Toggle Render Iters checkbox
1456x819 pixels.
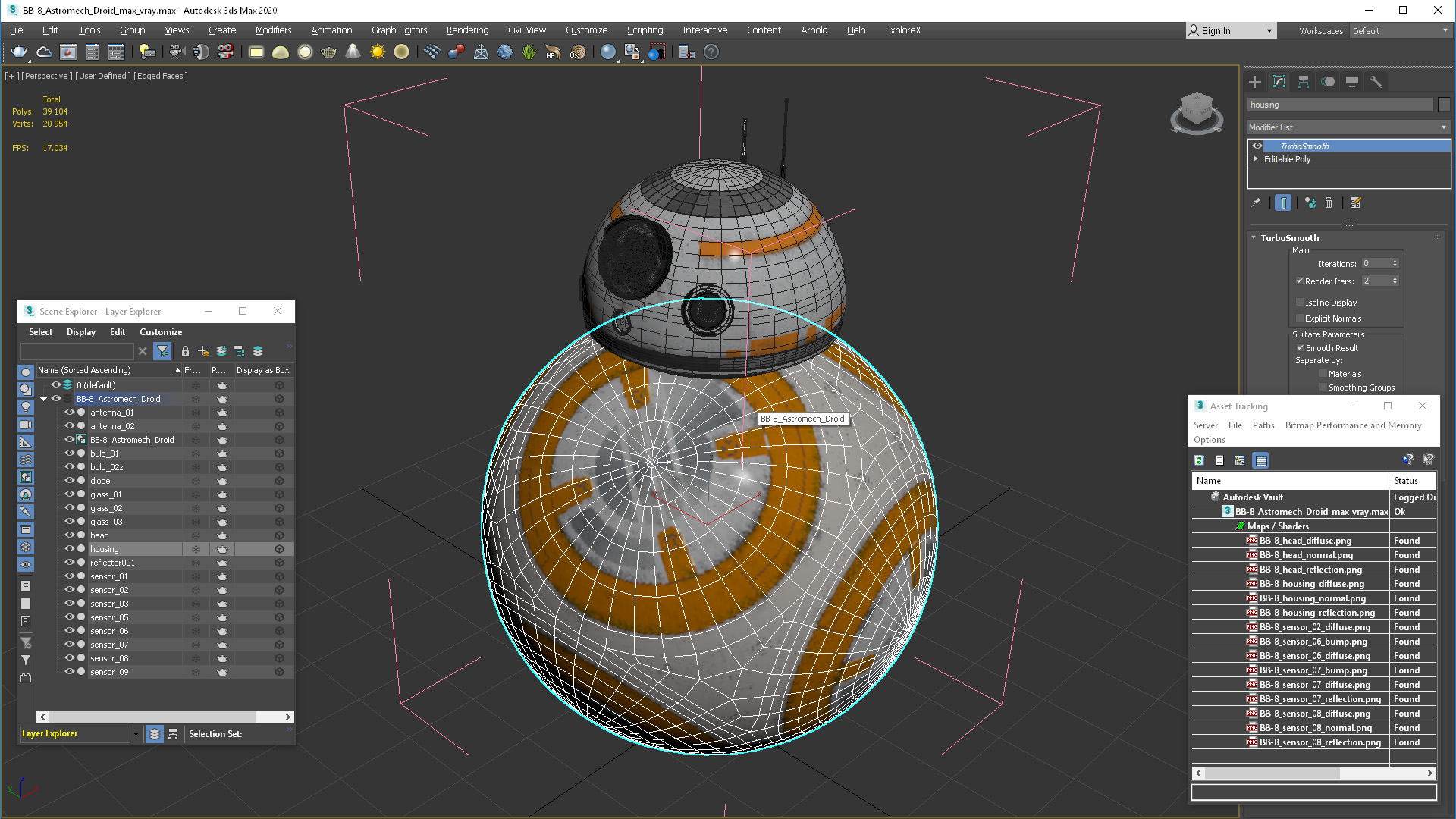(1300, 281)
